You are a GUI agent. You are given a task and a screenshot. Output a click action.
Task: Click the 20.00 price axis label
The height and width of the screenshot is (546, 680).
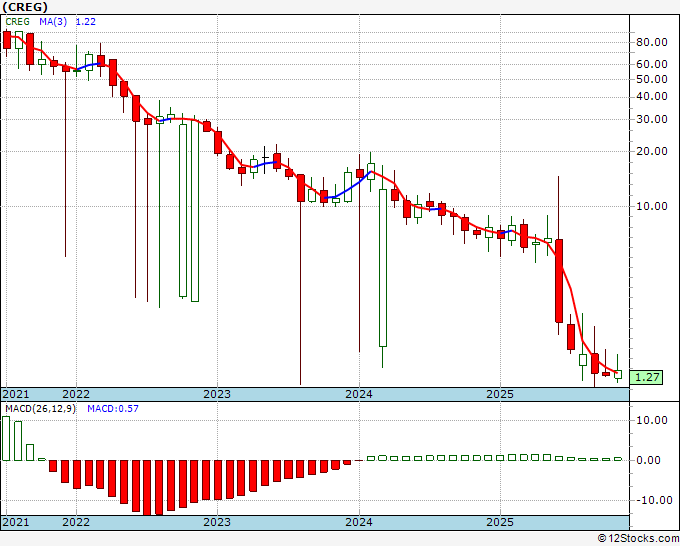point(652,151)
